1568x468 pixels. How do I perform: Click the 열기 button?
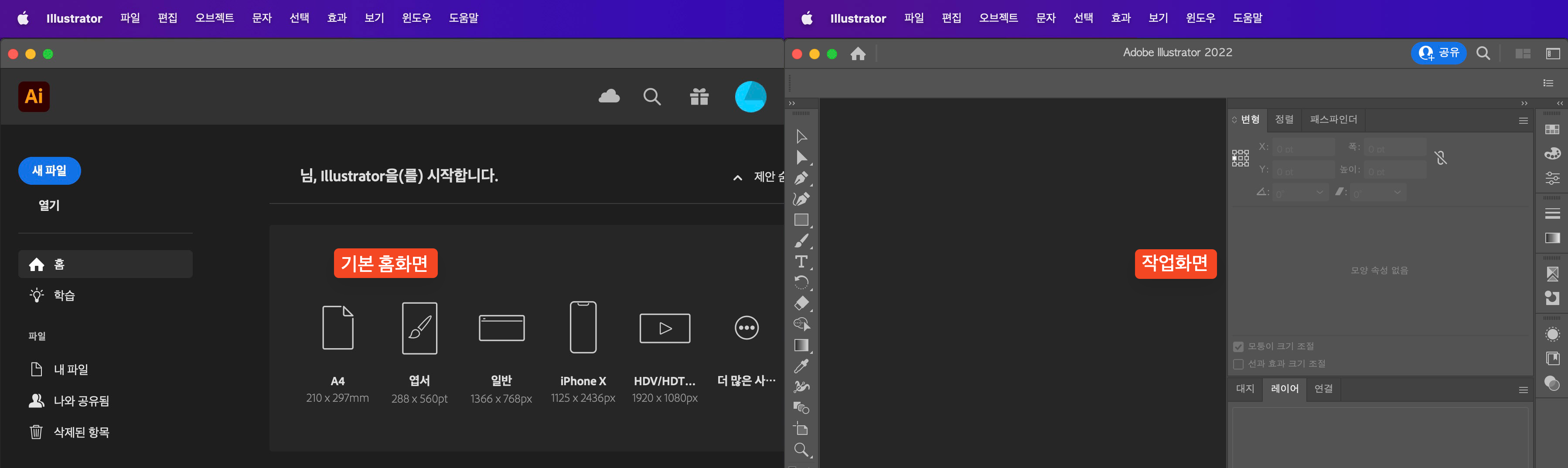click(x=49, y=205)
